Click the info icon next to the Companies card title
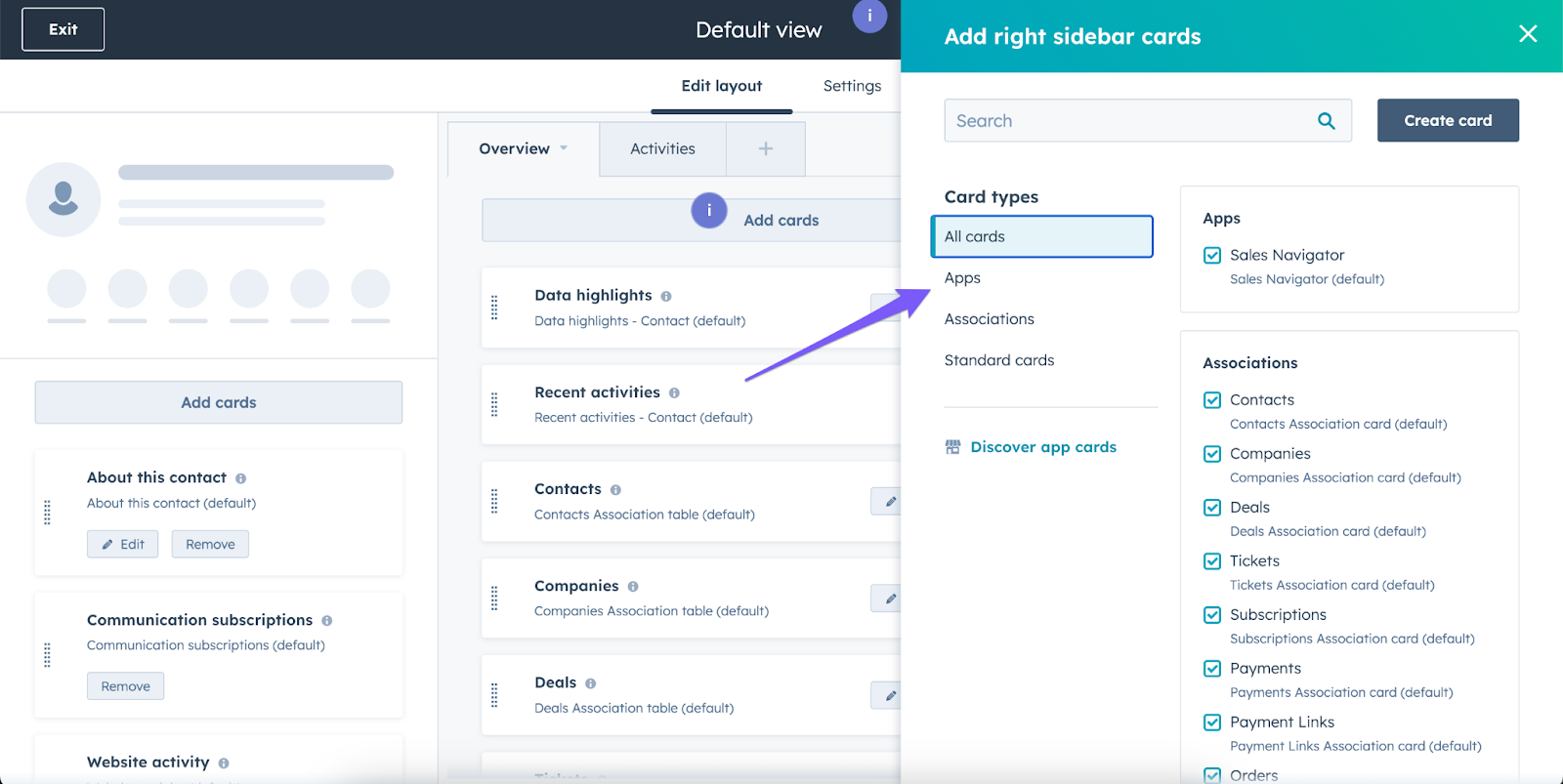Screen dimensions: 1563x784 coord(633,586)
